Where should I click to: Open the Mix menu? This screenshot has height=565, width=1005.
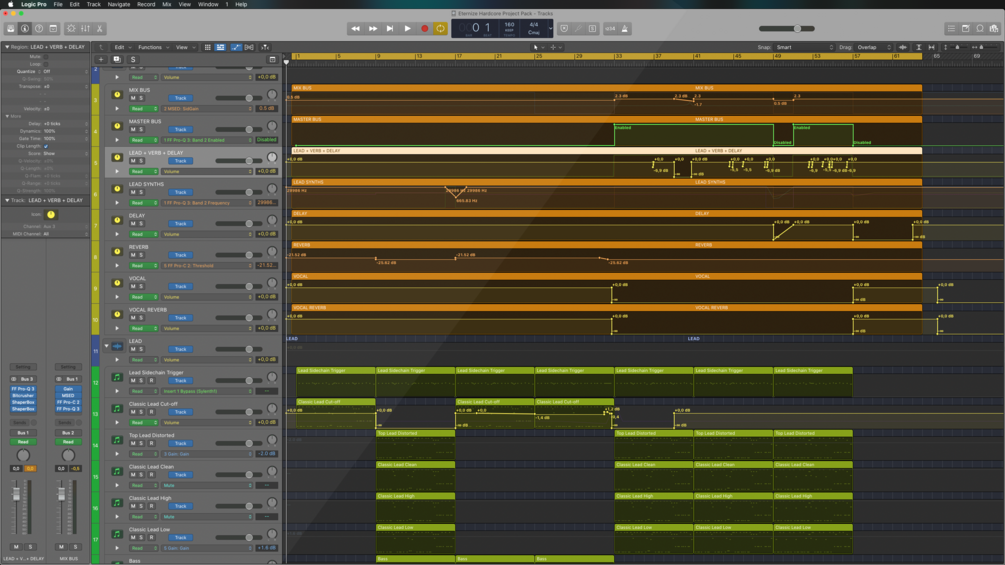167,4
